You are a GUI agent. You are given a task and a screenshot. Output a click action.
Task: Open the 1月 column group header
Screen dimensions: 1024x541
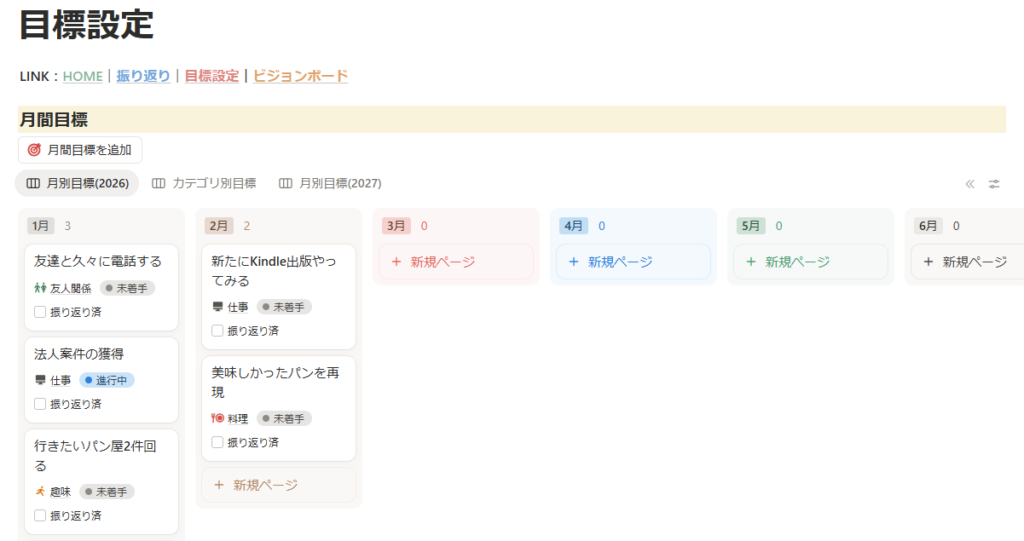click(x=40, y=226)
